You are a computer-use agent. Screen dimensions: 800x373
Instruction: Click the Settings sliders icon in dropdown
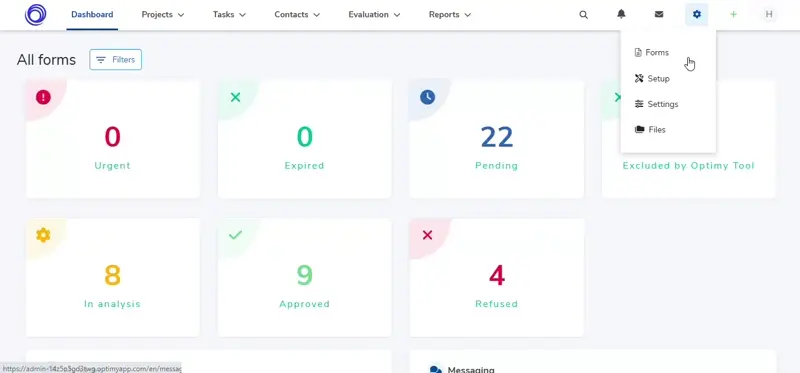[639, 104]
